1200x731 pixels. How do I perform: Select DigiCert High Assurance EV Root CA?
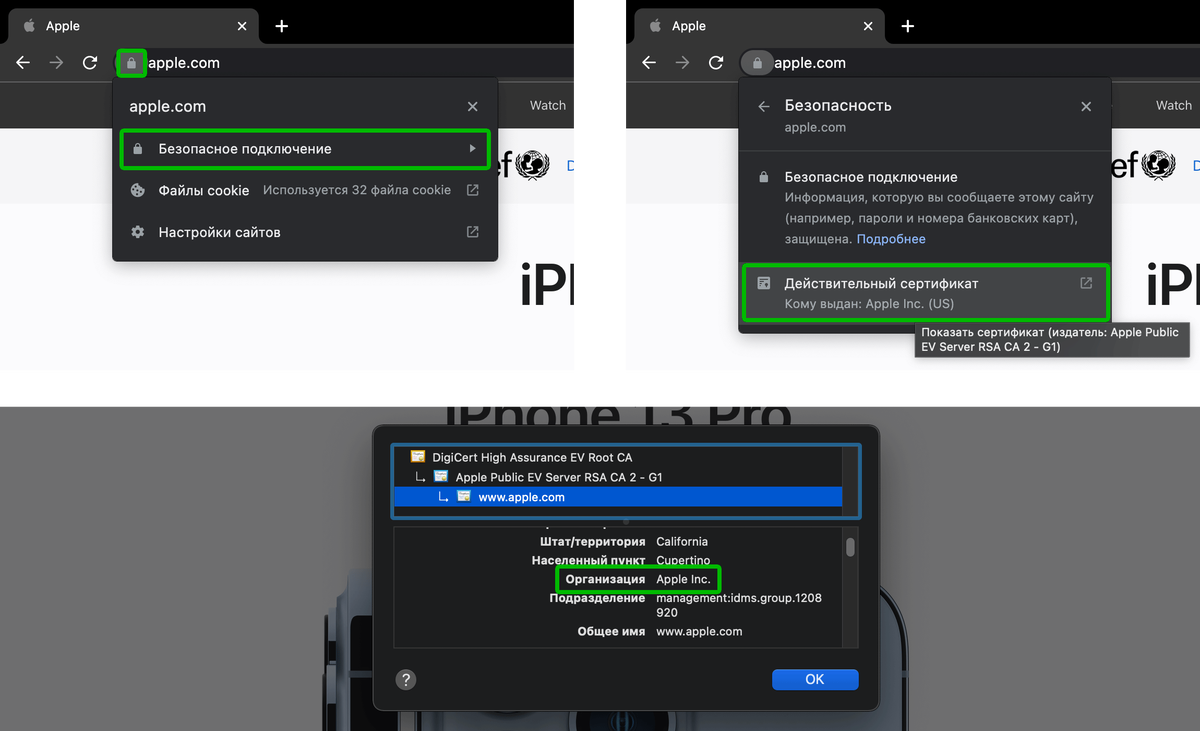(x=532, y=457)
